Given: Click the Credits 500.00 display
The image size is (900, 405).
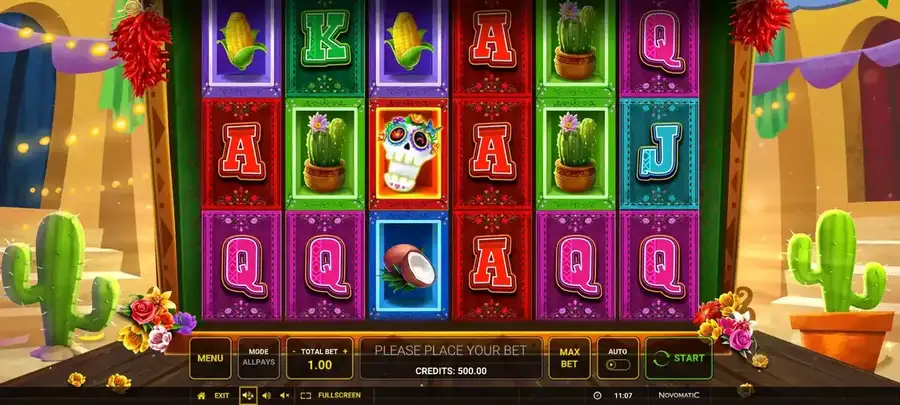Looking at the screenshot, I should (x=451, y=371).
